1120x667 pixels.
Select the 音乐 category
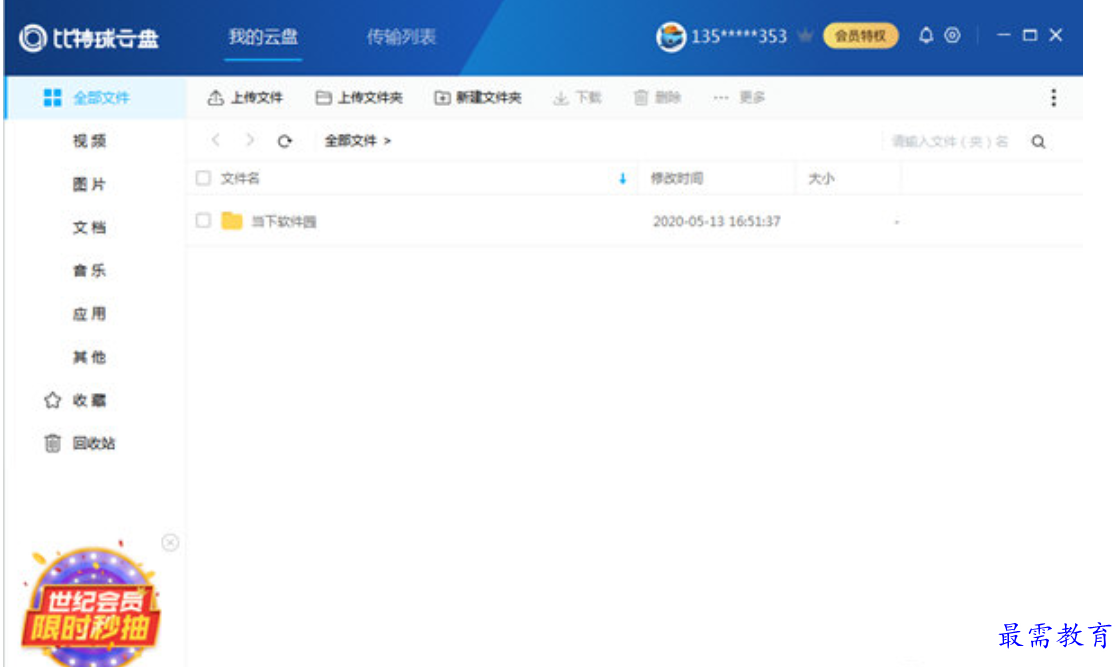(x=89, y=271)
